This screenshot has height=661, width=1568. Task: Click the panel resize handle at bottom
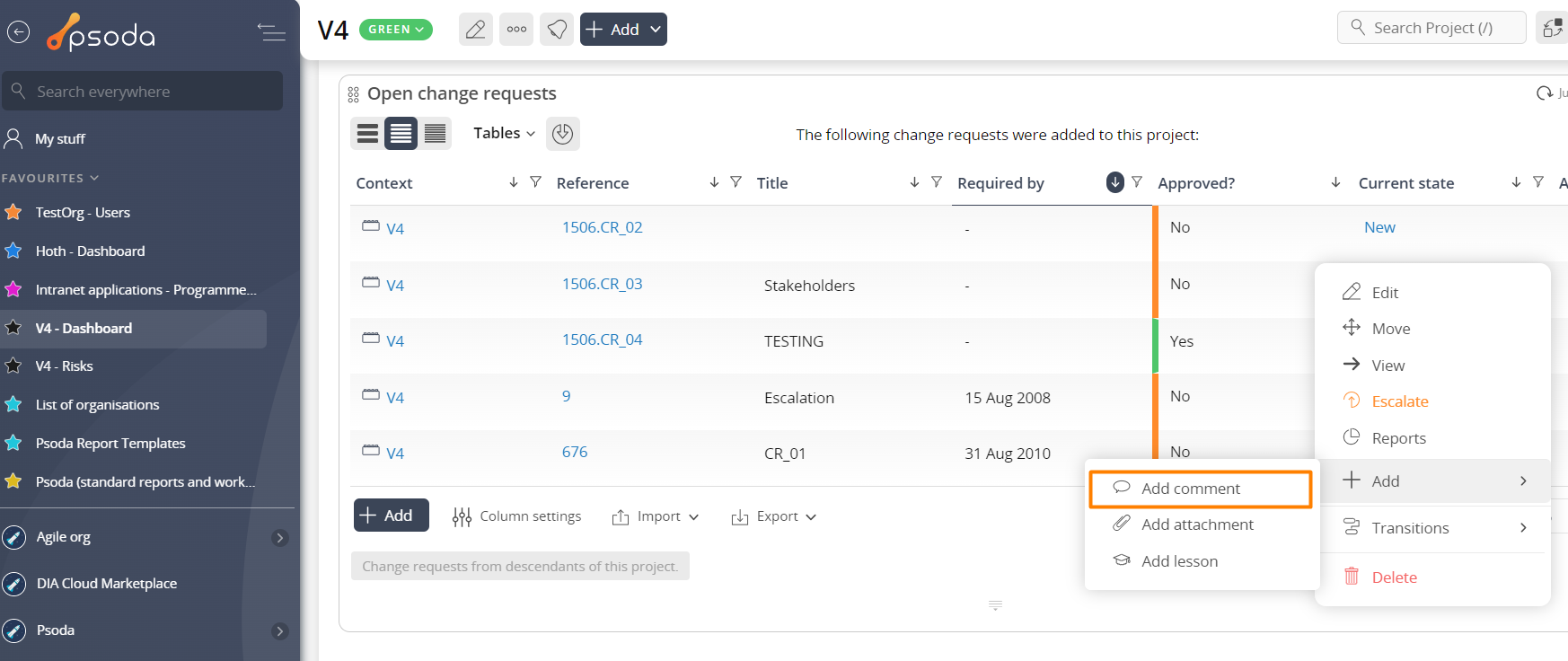(x=995, y=605)
